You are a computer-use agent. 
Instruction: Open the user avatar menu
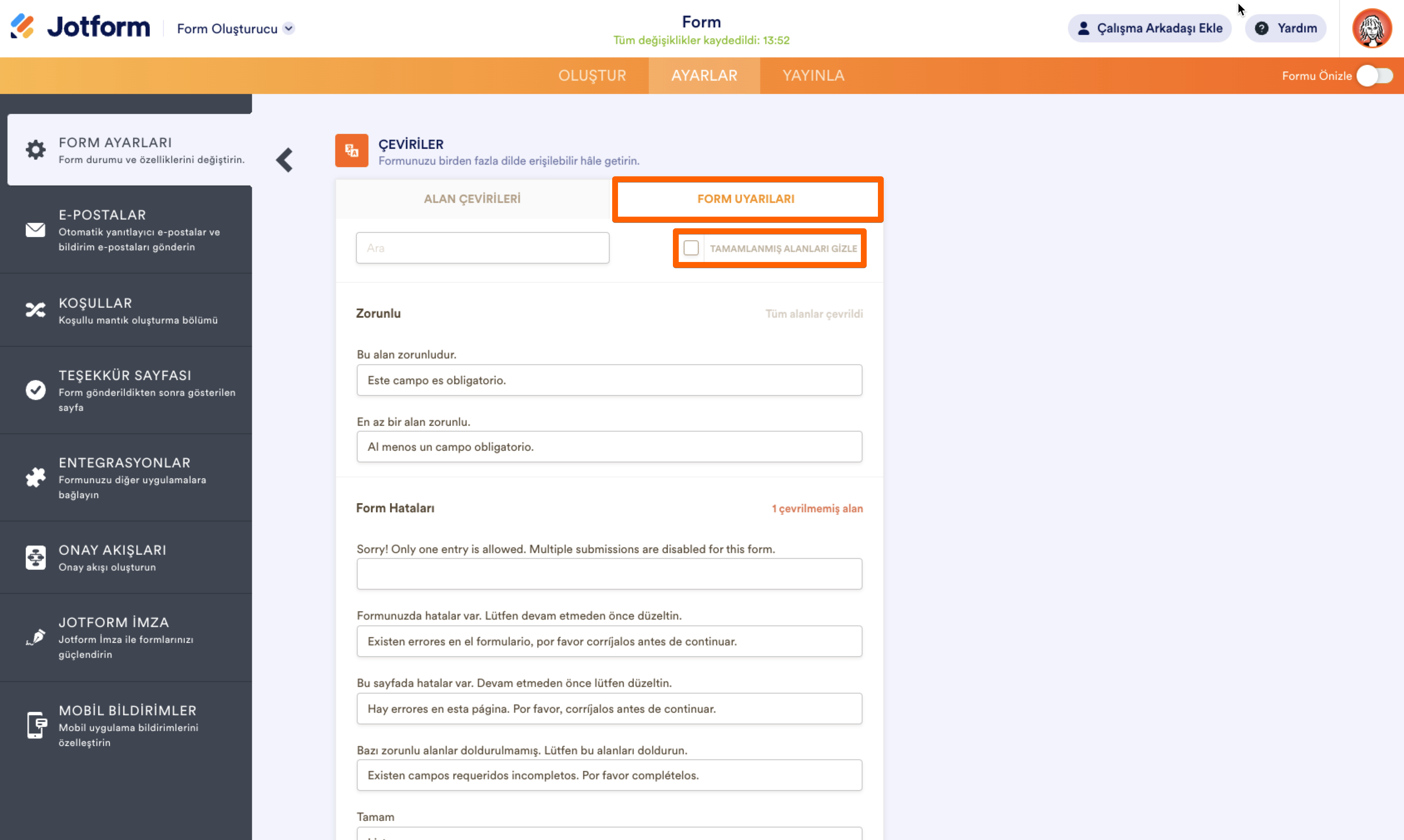(1372, 28)
